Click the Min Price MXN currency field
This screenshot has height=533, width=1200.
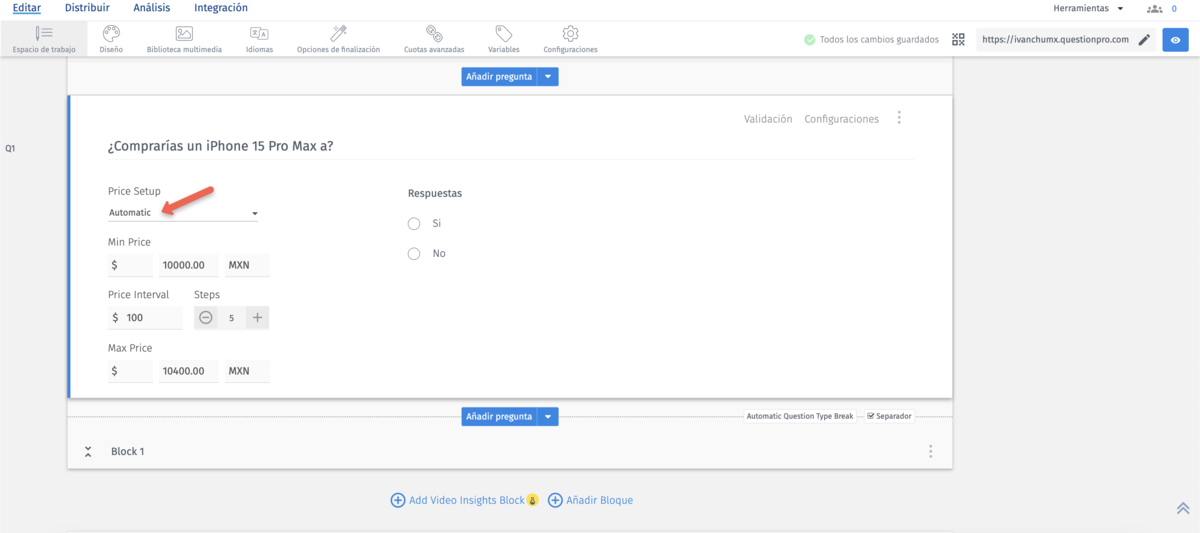(247, 266)
